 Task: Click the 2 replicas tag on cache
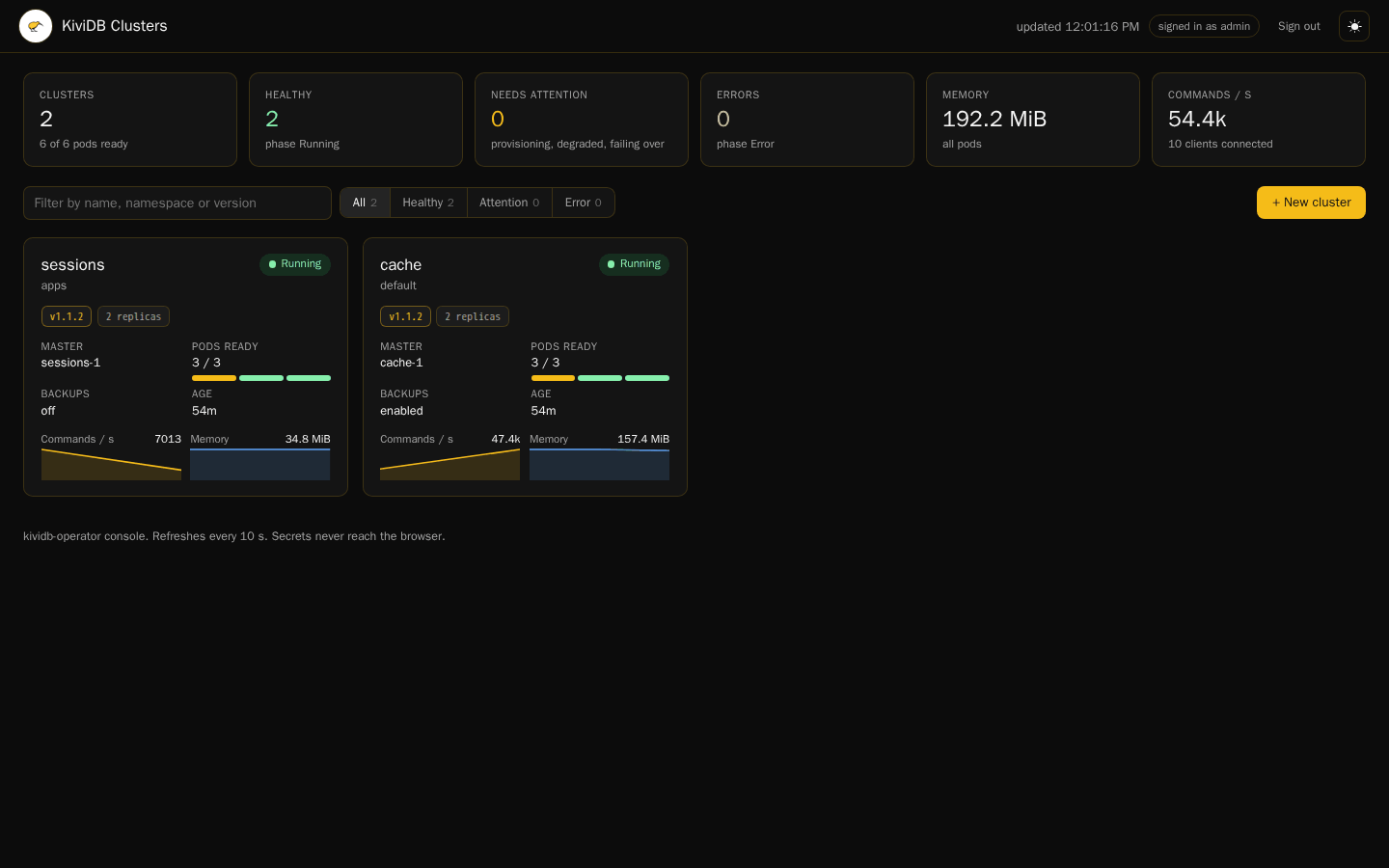[x=473, y=316]
